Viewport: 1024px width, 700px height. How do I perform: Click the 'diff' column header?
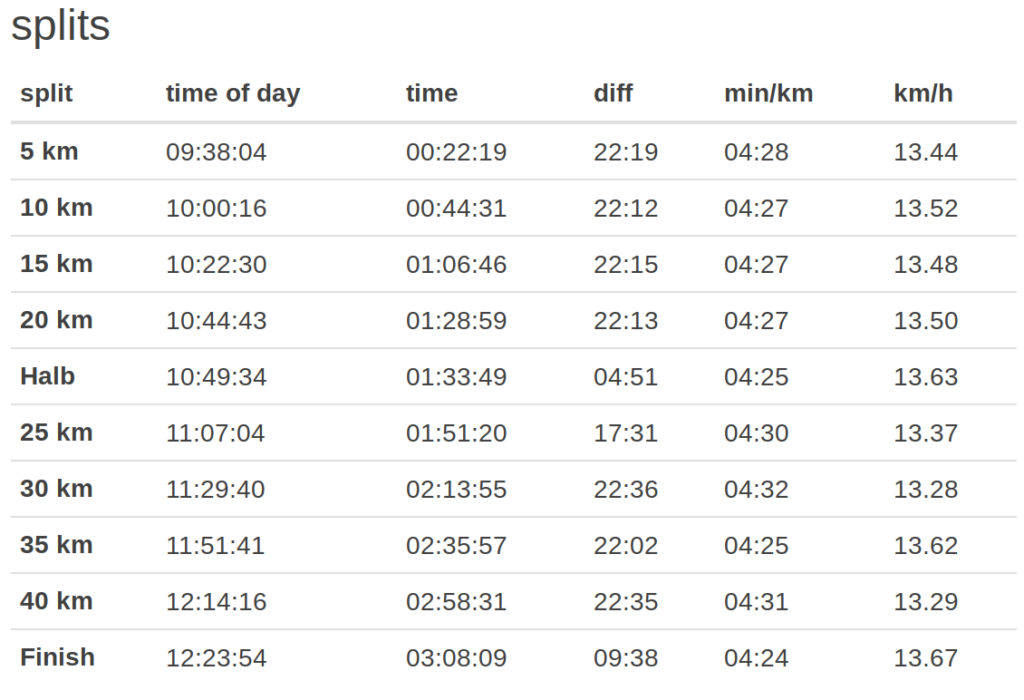pyautogui.click(x=613, y=94)
